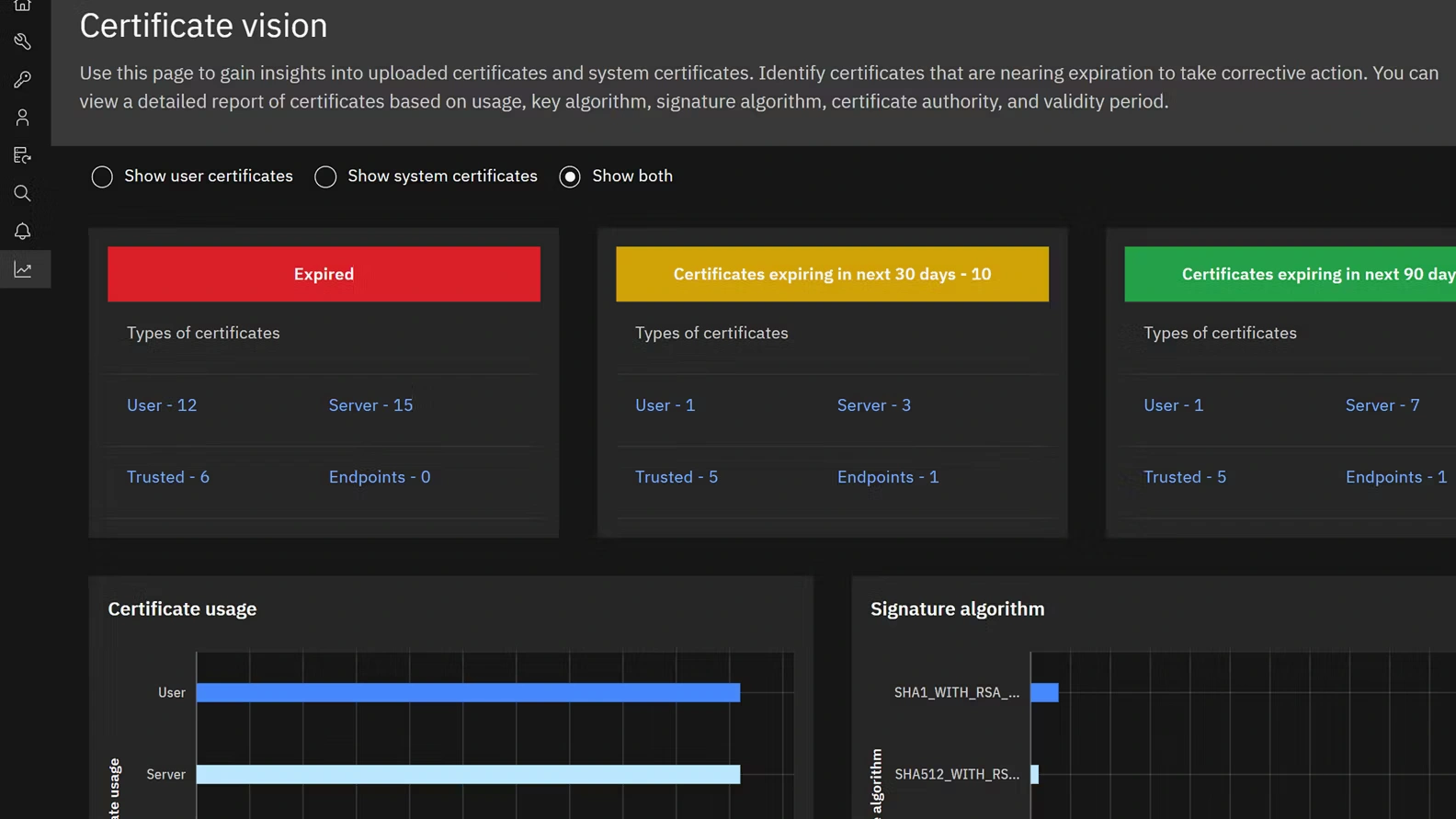
Task: Open the home icon in sidebar
Action: coord(22,6)
